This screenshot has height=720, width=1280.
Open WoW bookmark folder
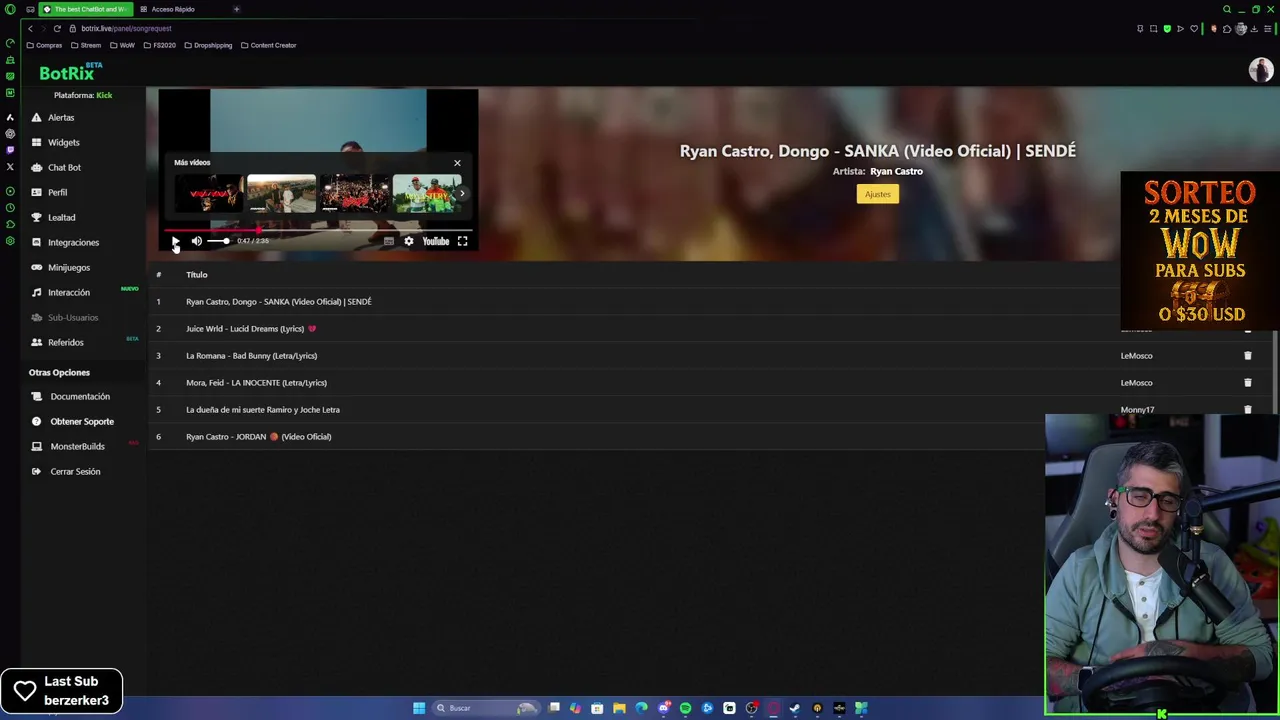tap(122, 45)
